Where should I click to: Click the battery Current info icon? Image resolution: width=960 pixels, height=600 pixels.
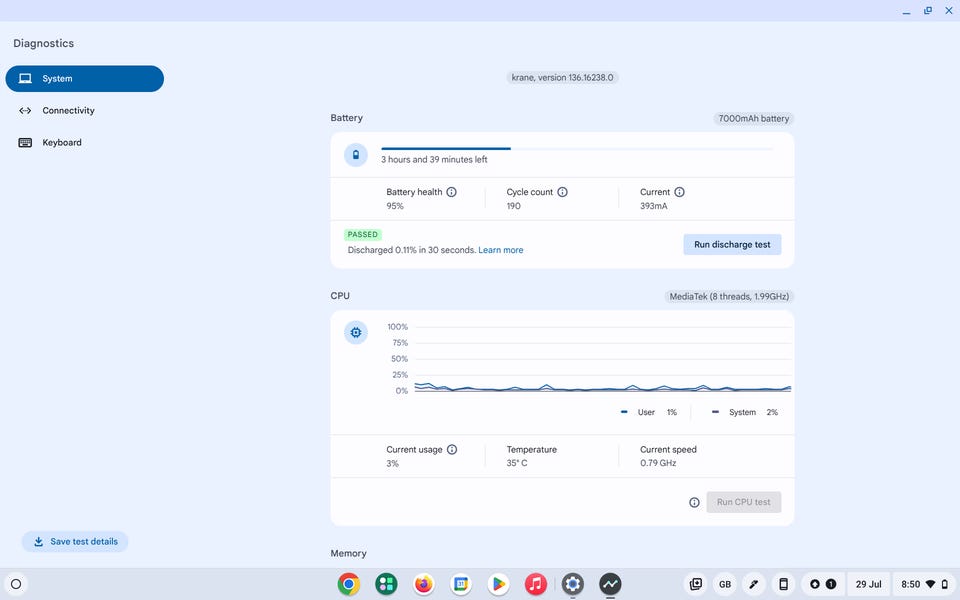[x=679, y=192]
